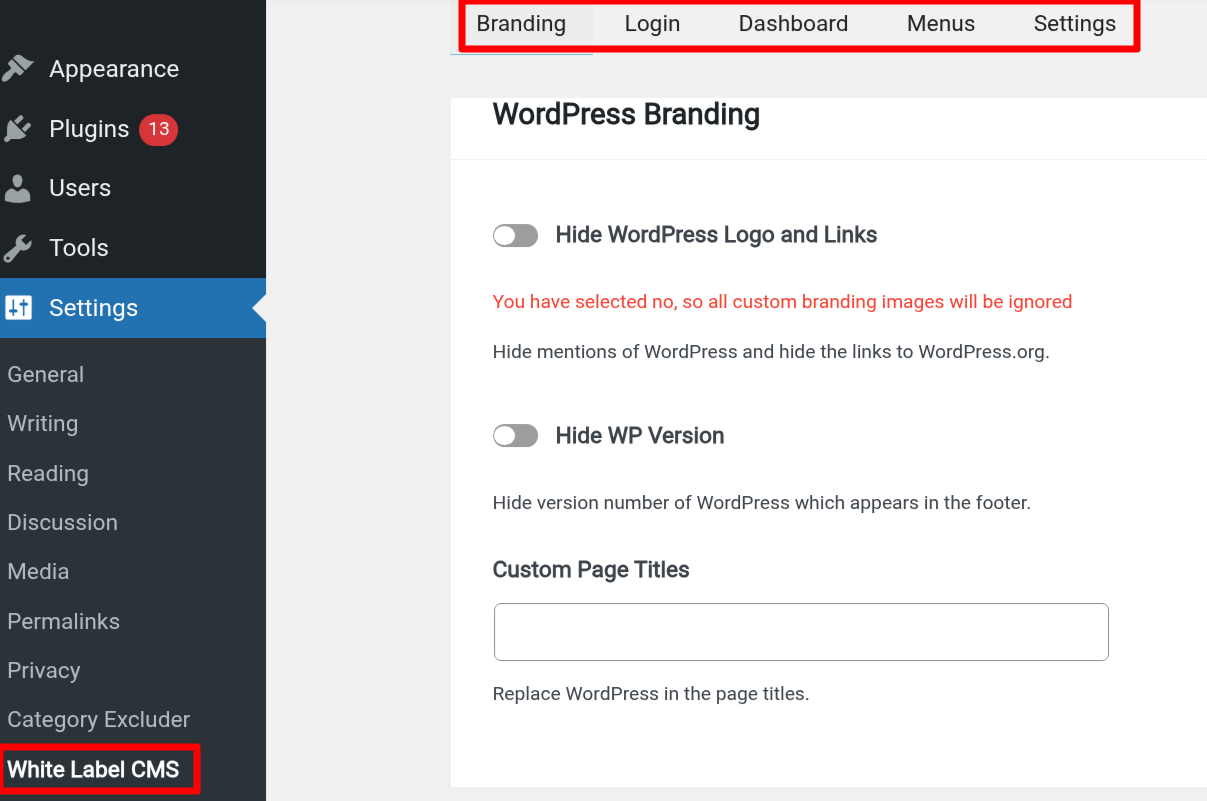Open Category Excluder settings

[x=99, y=720]
